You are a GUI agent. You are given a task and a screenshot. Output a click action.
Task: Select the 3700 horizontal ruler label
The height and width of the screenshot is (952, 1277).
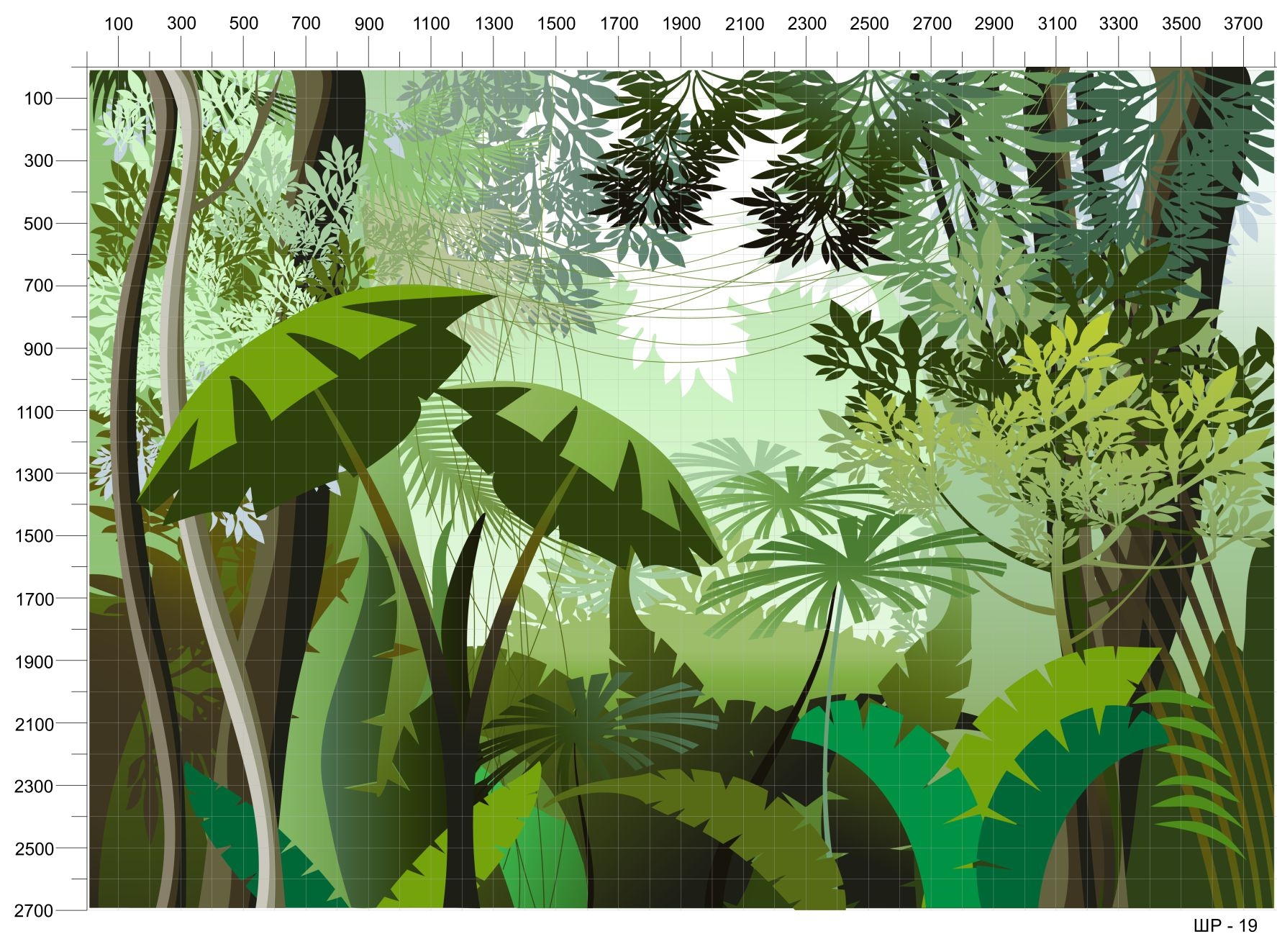(1243, 24)
